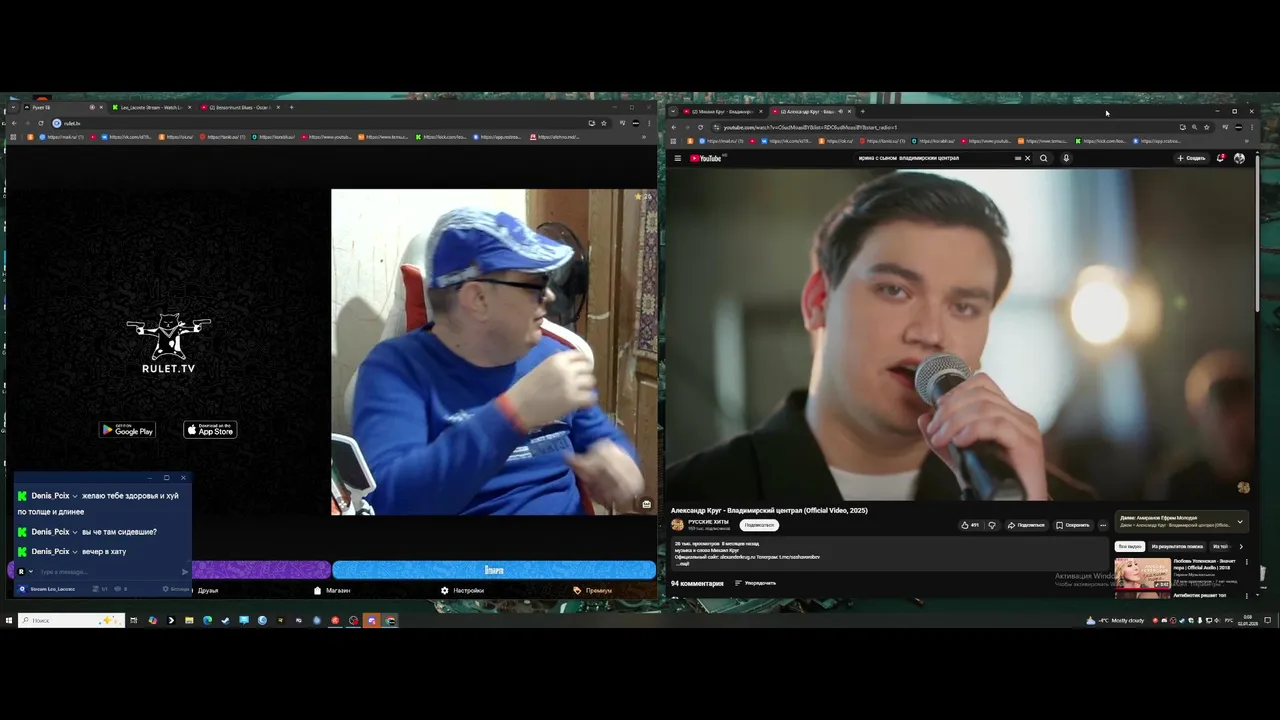
Task: Open Microsoft Edge from the taskbar
Action: pyautogui.click(x=207, y=620)
